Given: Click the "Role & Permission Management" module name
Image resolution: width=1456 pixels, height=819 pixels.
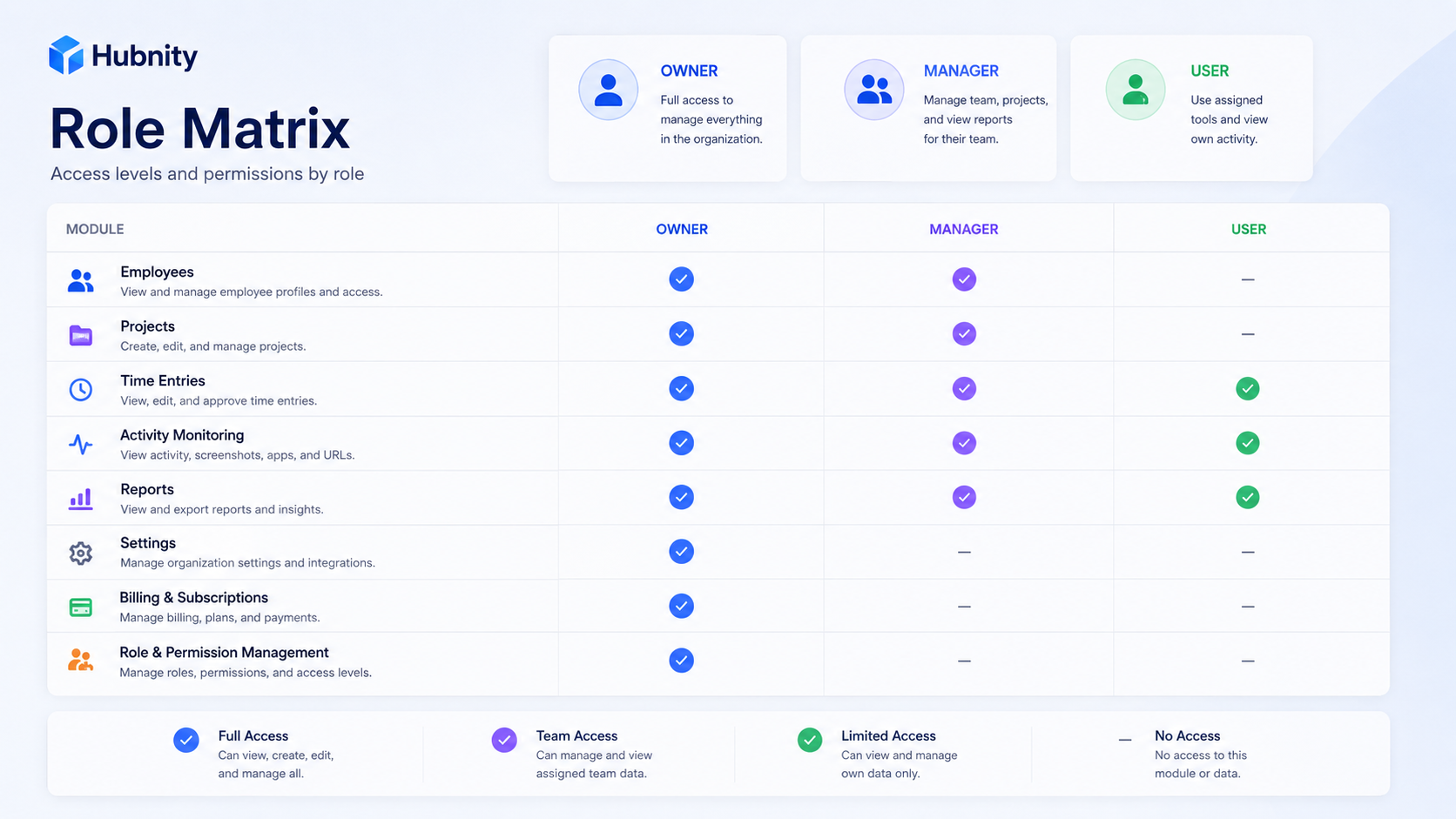Looking at the screenshot, I should pyautogui.click(x=224, y=653).
